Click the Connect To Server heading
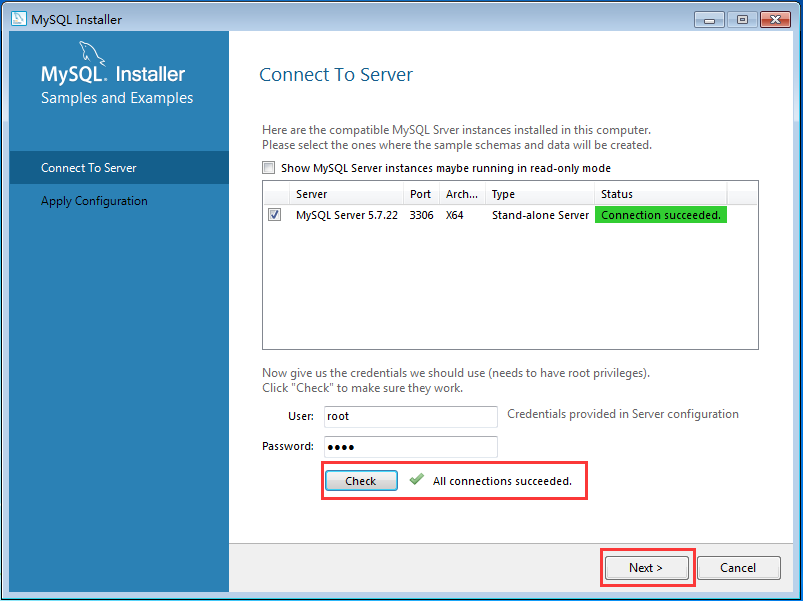 pyautogui.click(x=336, y=75)
